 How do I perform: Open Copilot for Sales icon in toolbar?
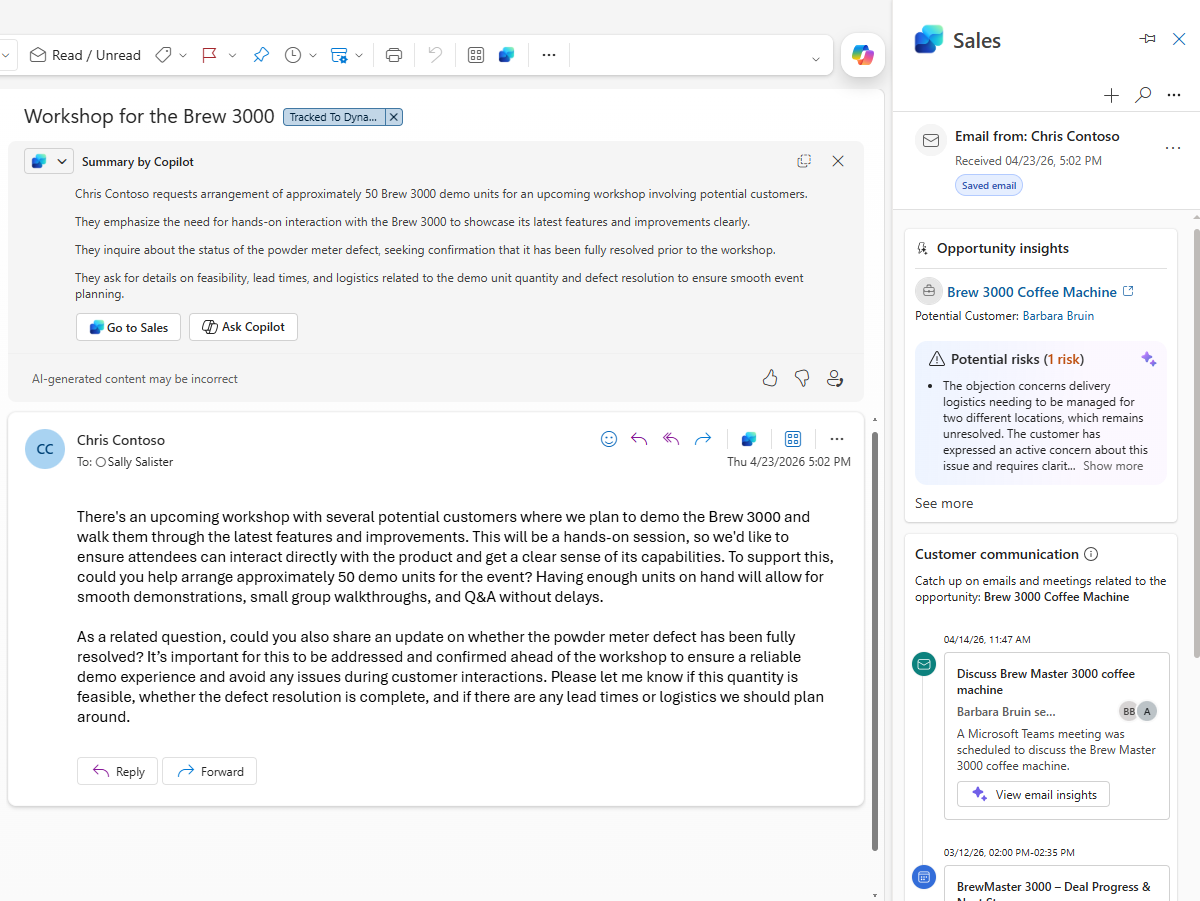507,55
